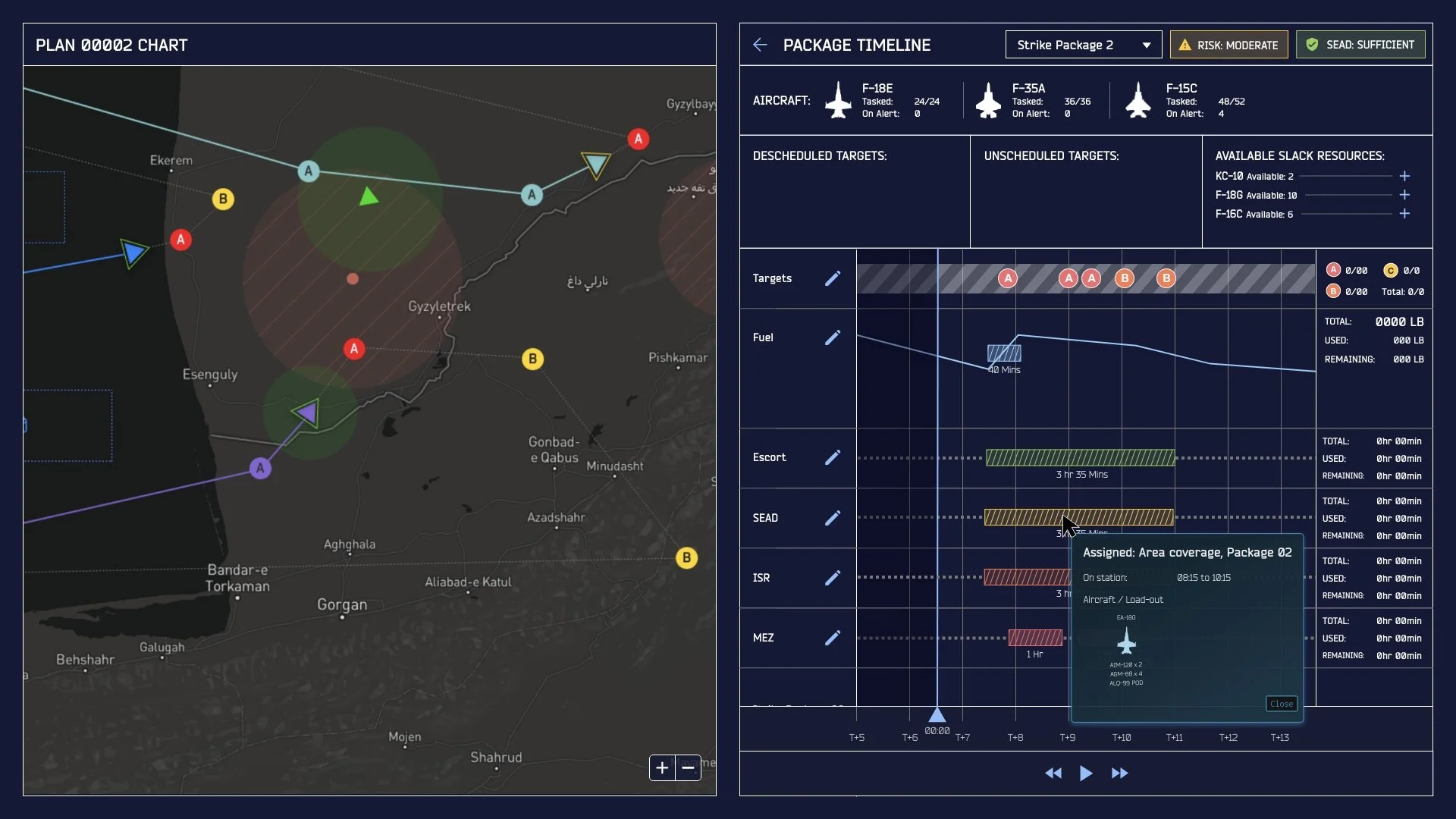Select the green Escort coverage bar
Viewport: 1456px width, 819px height.
pos(1080,457)
